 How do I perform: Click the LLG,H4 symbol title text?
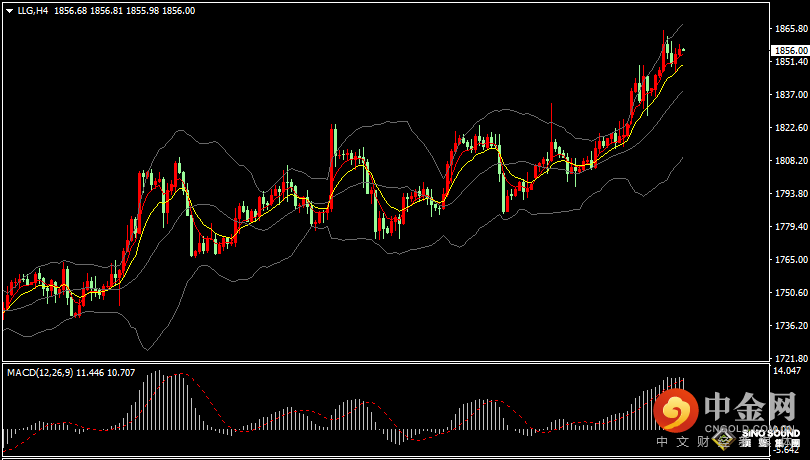tap(32, 10)
